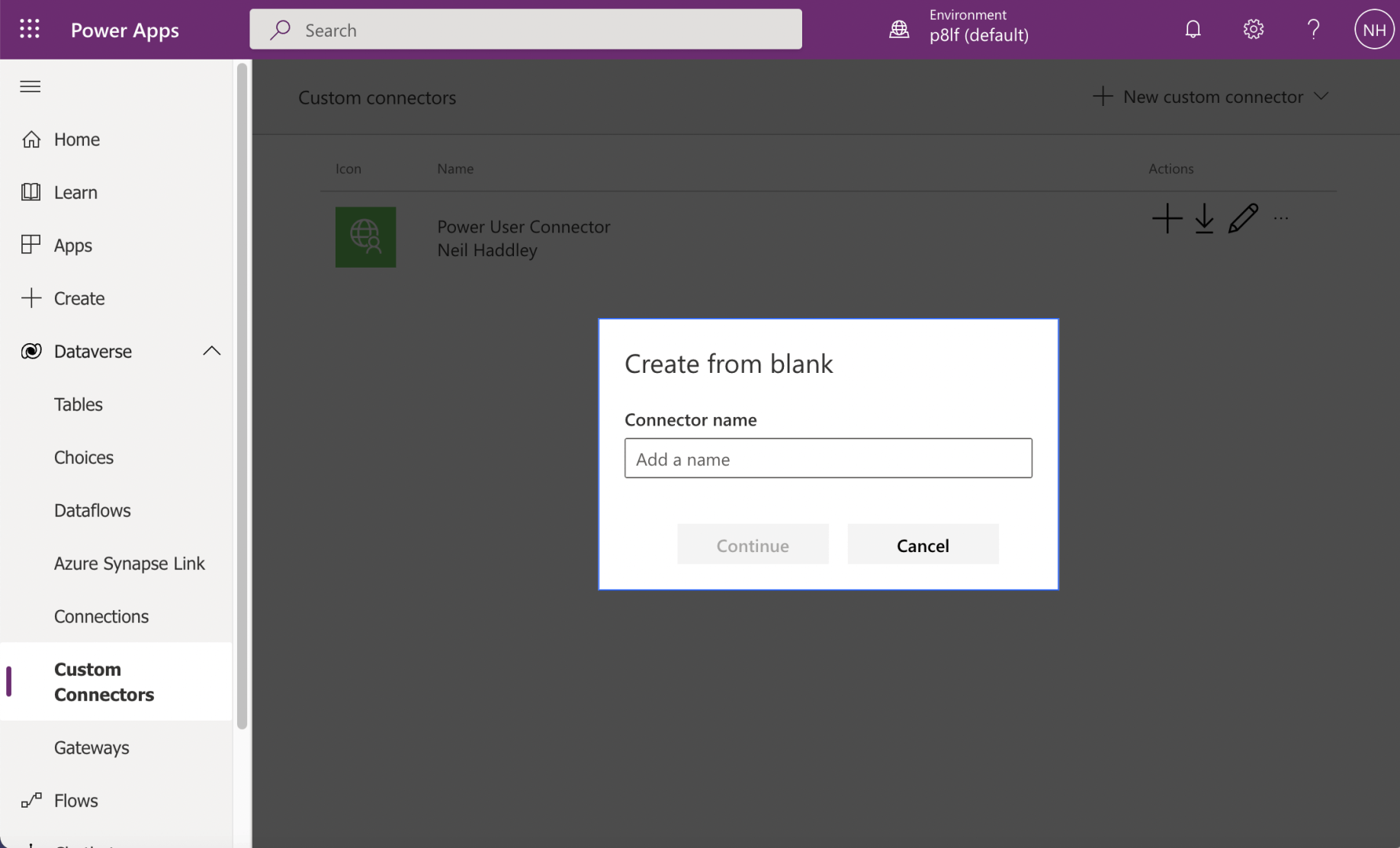Click the Continue button in the dialog

pos(753,544)
